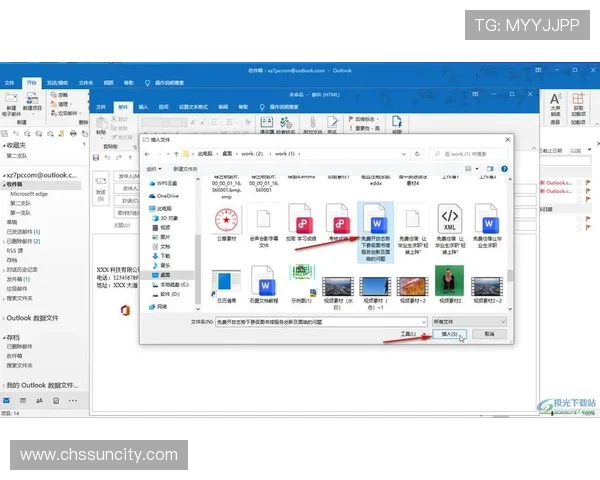Select WPS云盘 in the navigation pane

(x=167, y=184)
